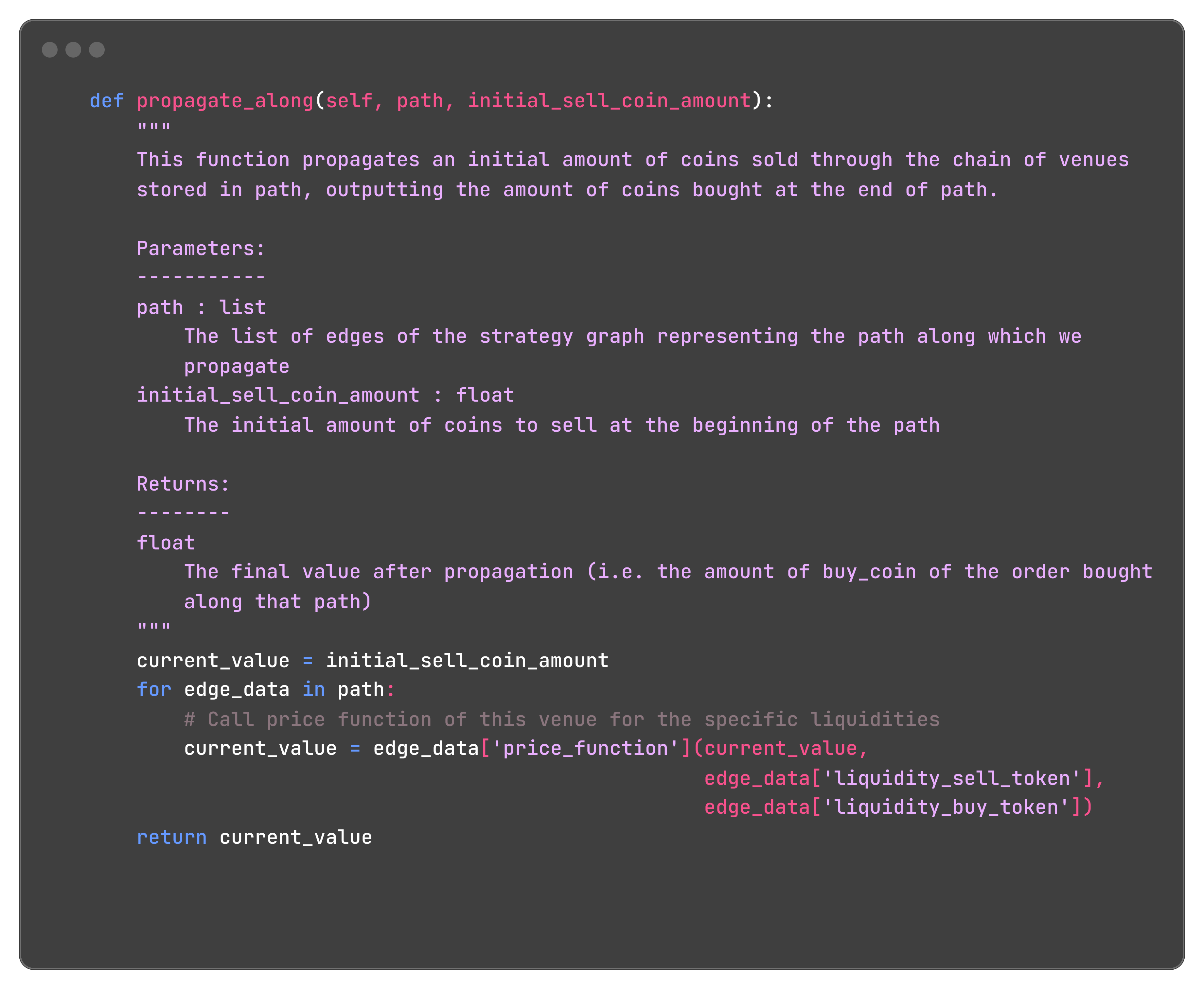Click the middle window dot button
Image resolution: width=1204 pixels, height=989 pixels.
pyautogui.click(x=74, y=50)
